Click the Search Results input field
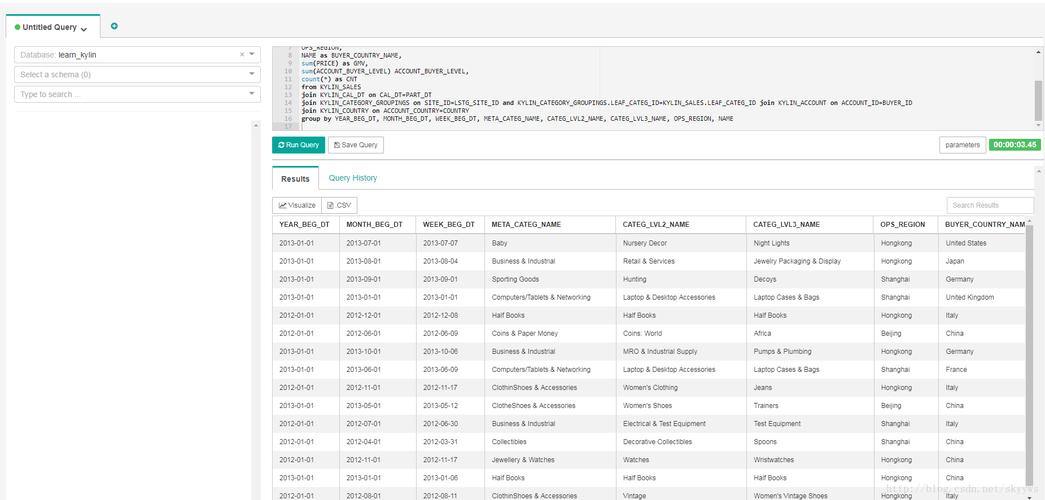Viewport: 1045px width, 500px height. [x=989, y=205]
